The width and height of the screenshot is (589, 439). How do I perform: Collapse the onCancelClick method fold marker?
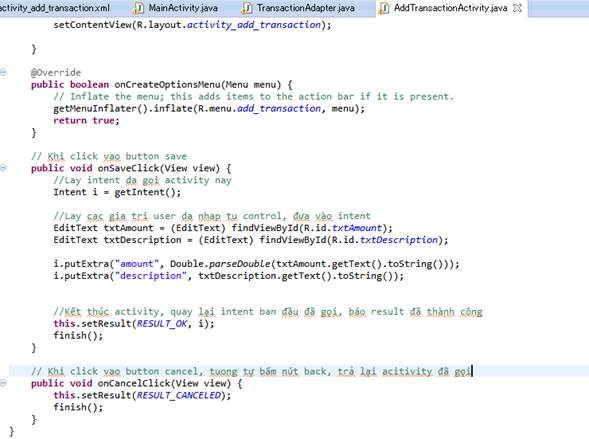click(x=3, y=383)
